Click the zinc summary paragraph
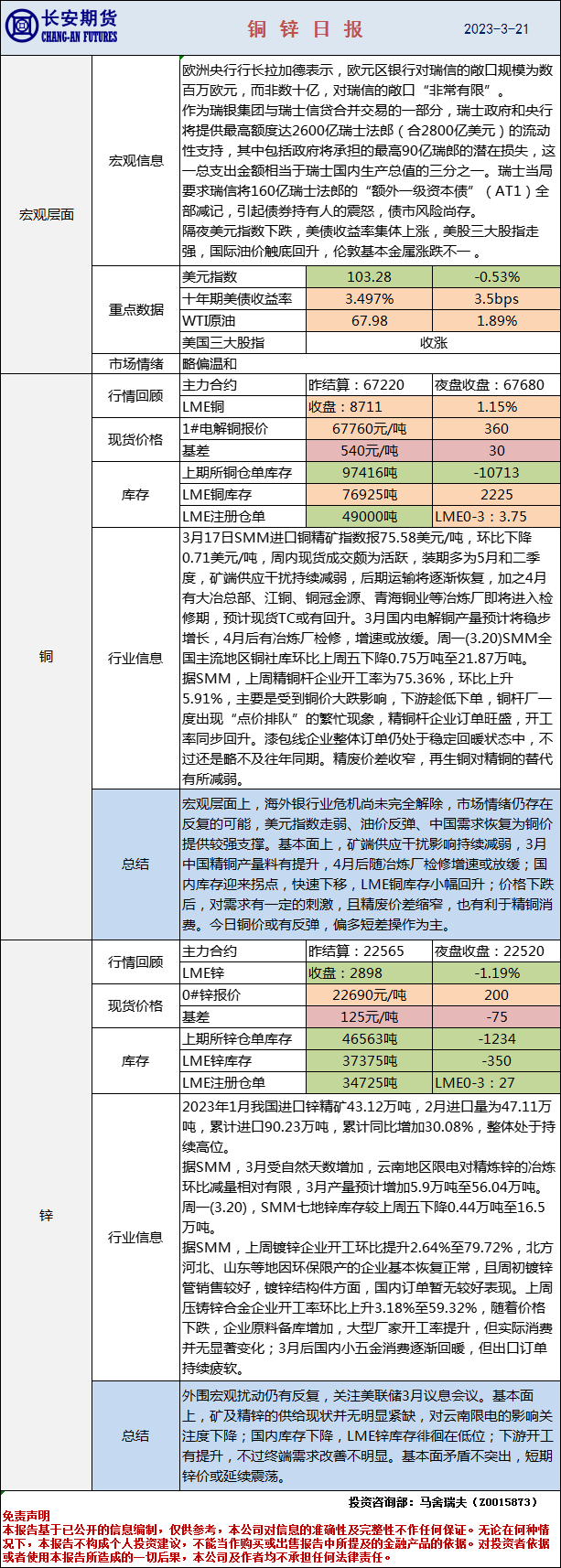Image resolution: width=561 pixels, height=1568 pixels. coord(370,1436)
